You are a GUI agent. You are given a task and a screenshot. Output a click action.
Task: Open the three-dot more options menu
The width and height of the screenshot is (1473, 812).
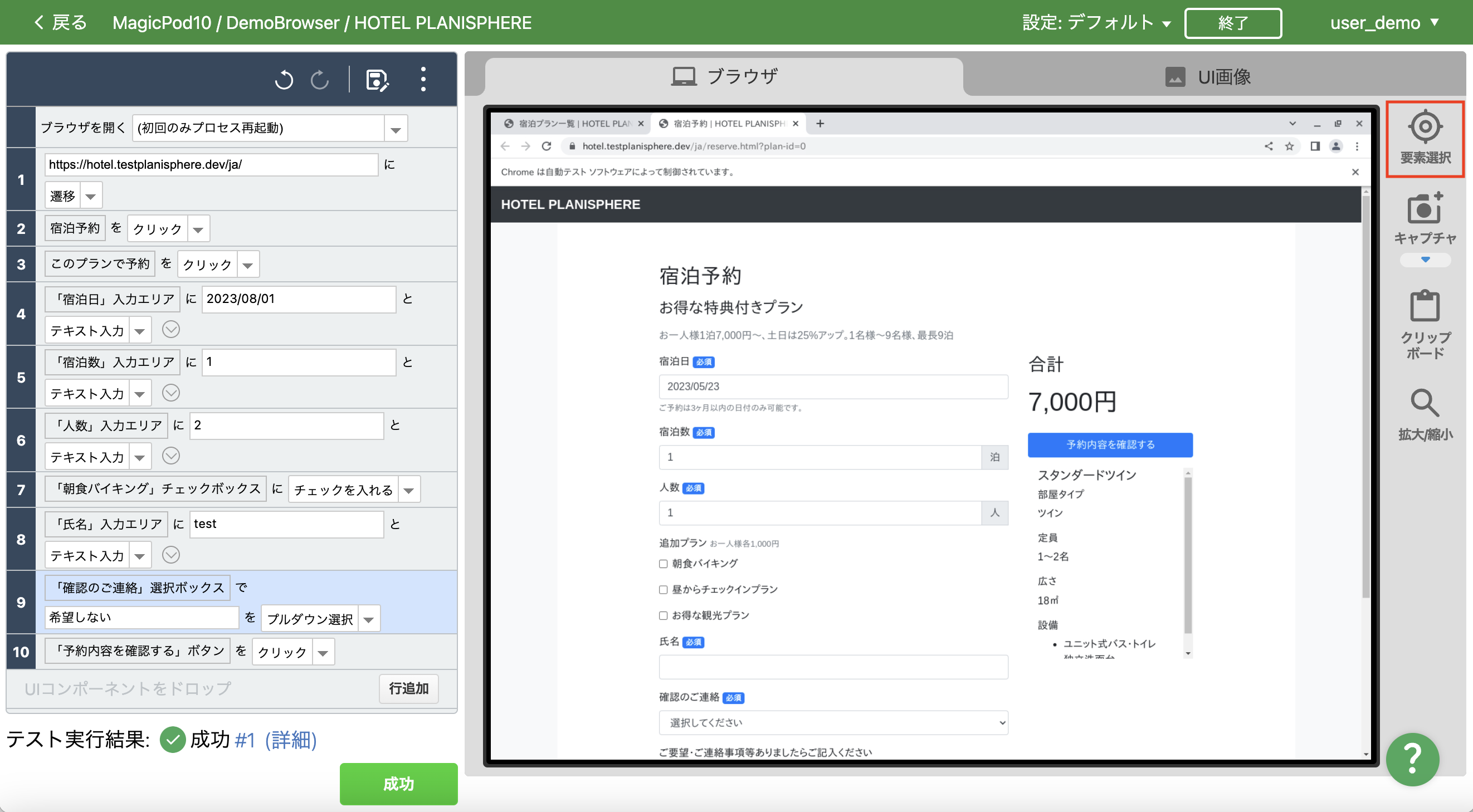(x=423, y=80)
